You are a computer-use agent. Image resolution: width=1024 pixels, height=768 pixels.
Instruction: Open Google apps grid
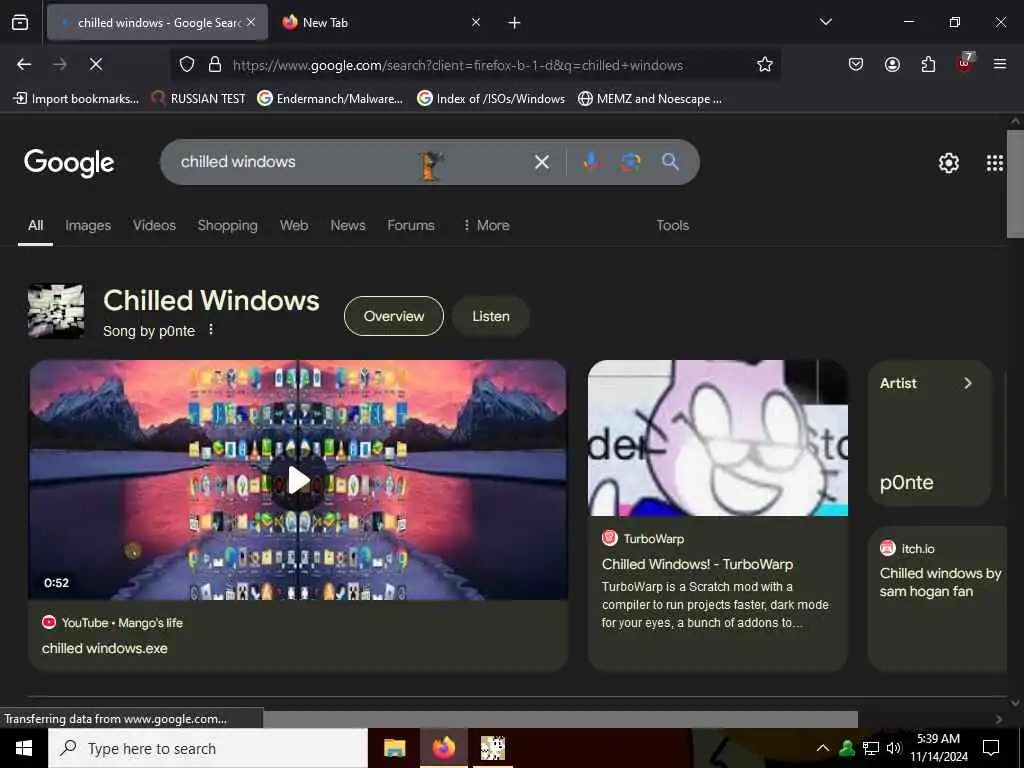[x=995, y=163]
